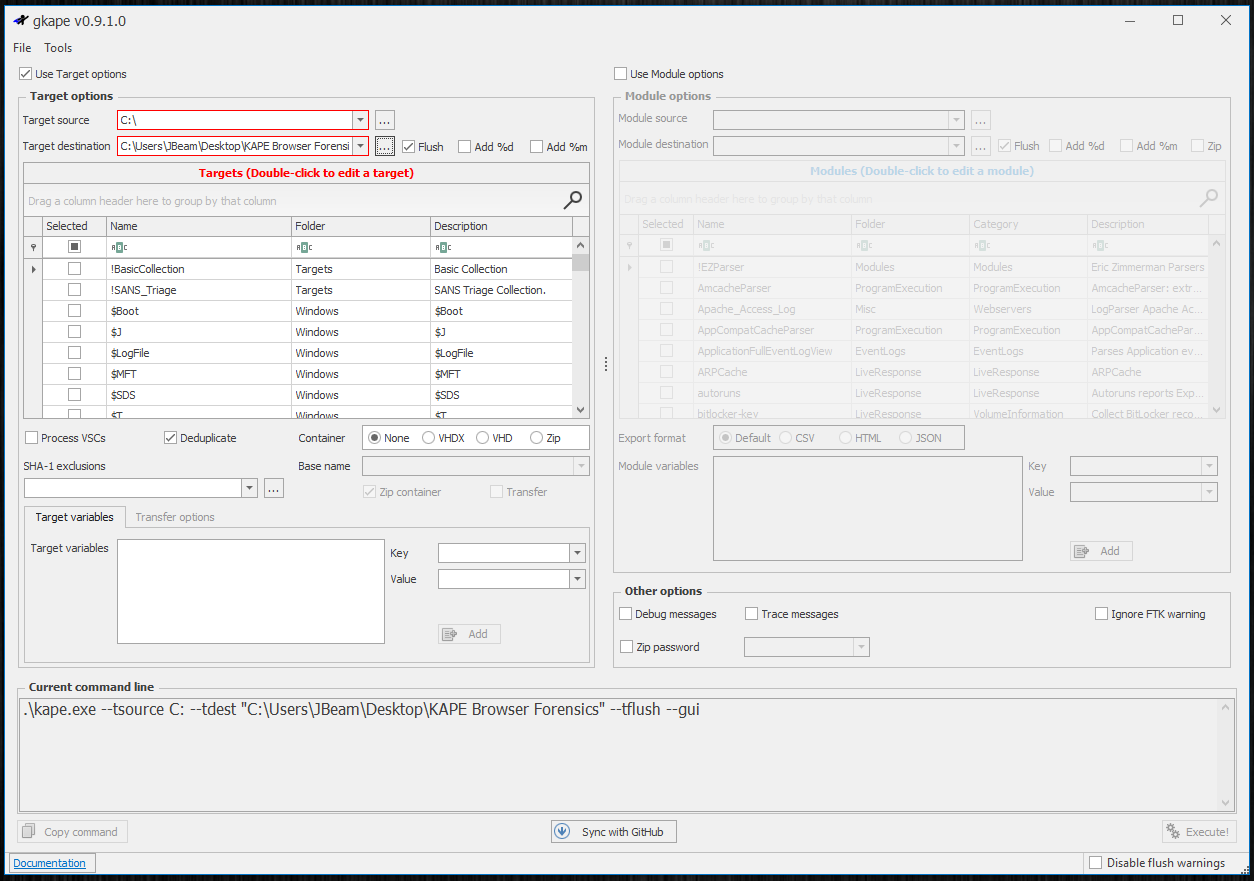Image resolution: width=1254 pixels, height=881 pixels.
Task: Select the $SDS target name cell
Action: click(x=199, y=395)
